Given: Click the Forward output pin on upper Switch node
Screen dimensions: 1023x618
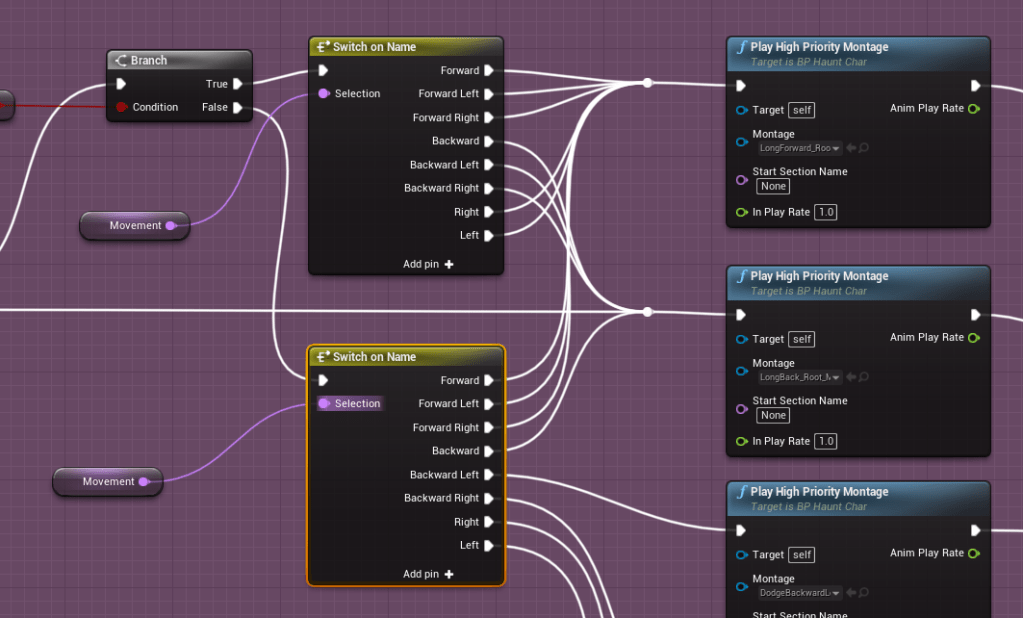Looking at the screenshot, I should [x=489, y=71].
